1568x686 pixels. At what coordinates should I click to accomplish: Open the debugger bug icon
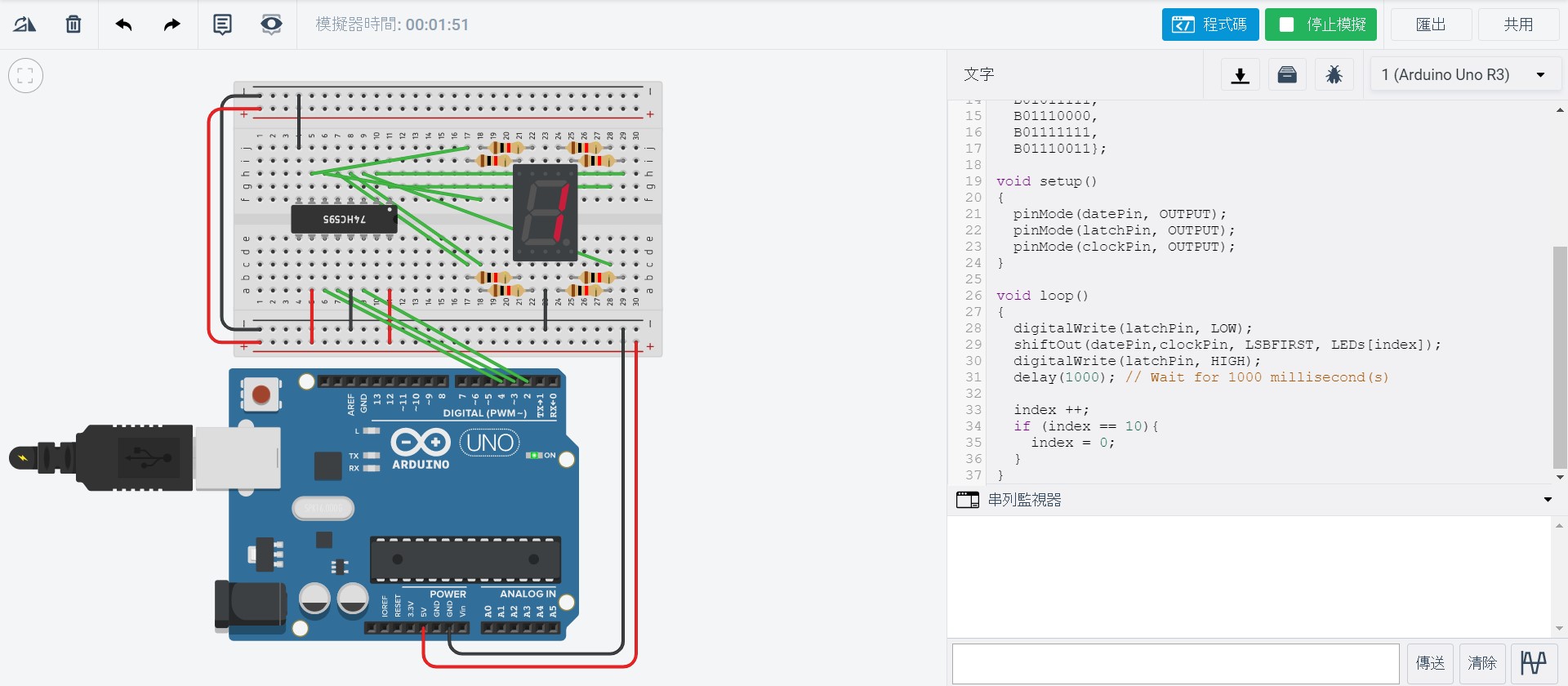click(x=1334, y=75)
